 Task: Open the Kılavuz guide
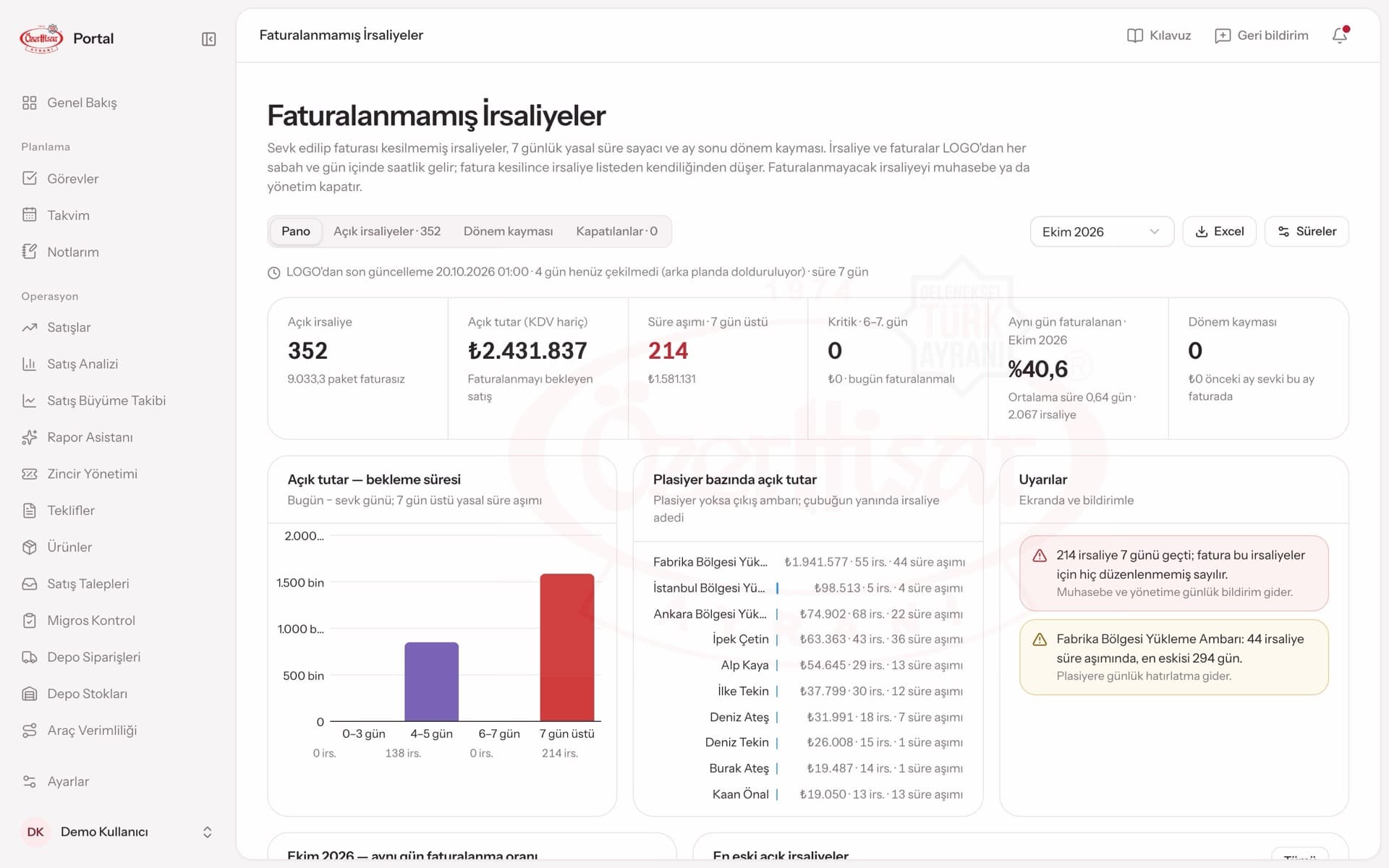(x=1159, y=35)
